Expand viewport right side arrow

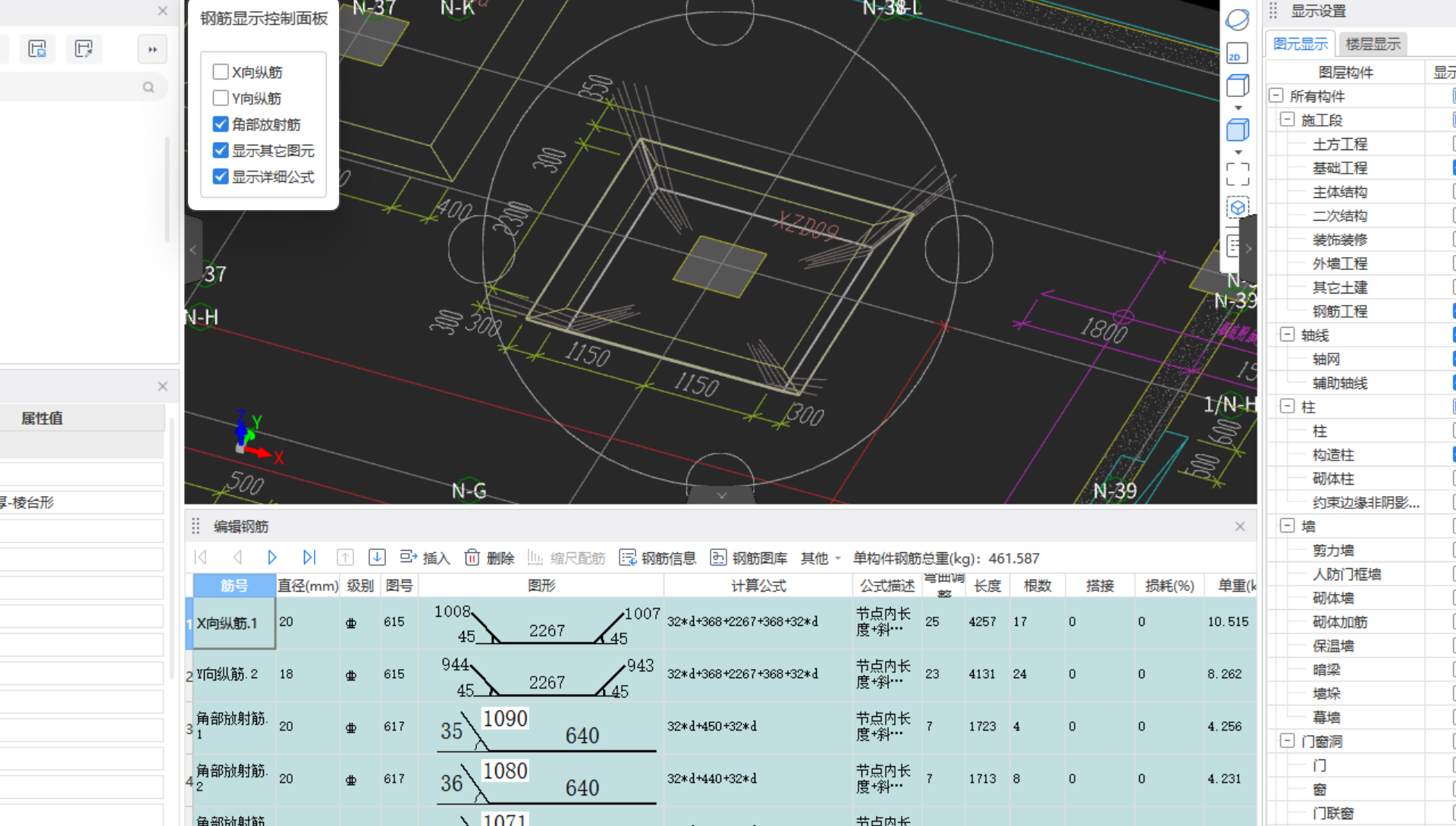(1248, 248)
